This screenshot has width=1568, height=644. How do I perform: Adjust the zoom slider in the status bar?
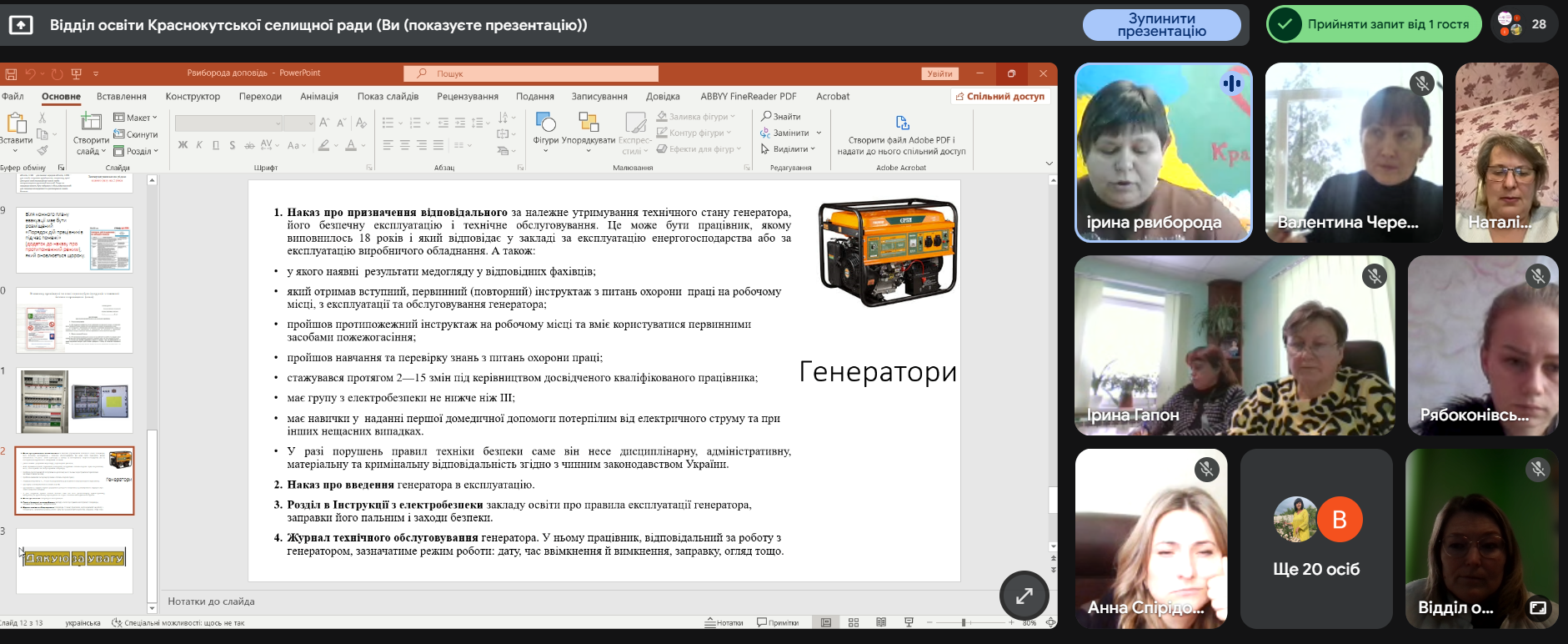pos(964,622)
